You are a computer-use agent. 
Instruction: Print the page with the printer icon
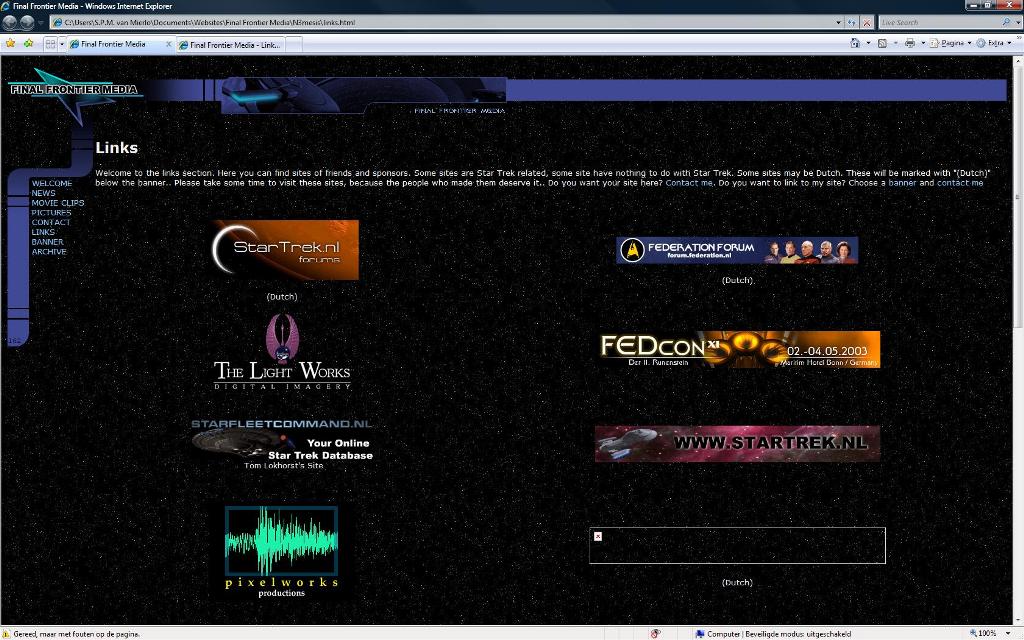click(910, 43)
